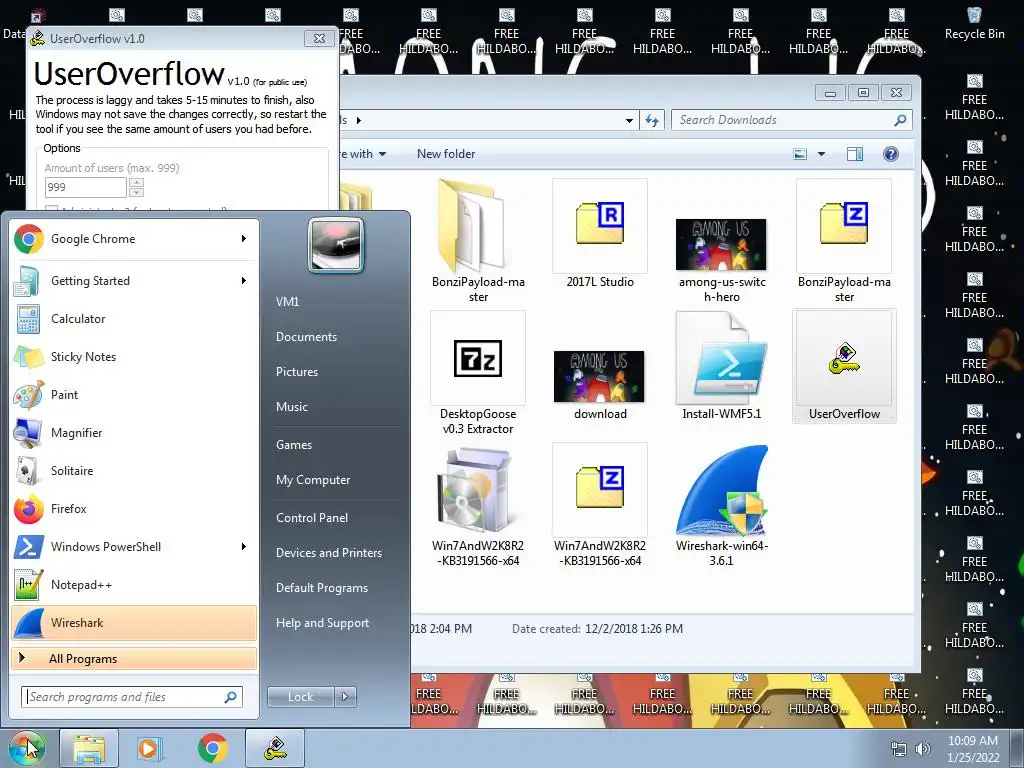1024x768 pixels.
Task: Select the BonziPayload-master folder
Action: 478,242
